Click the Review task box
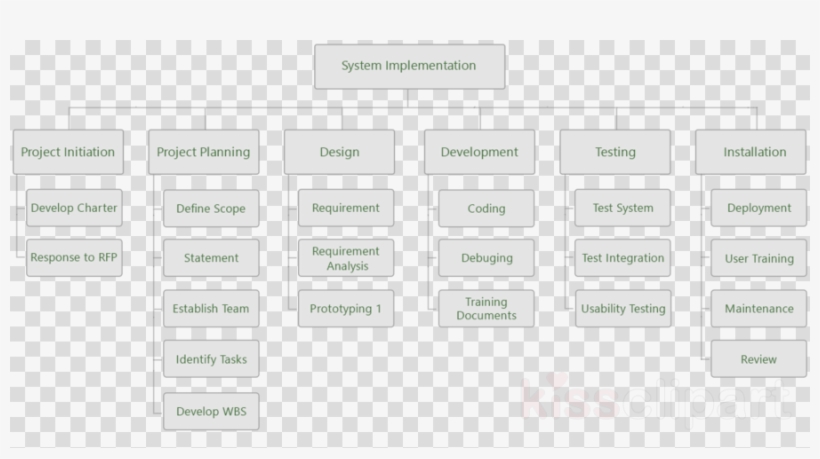Screen dimensions: 820x459 [x=759, y=359]
